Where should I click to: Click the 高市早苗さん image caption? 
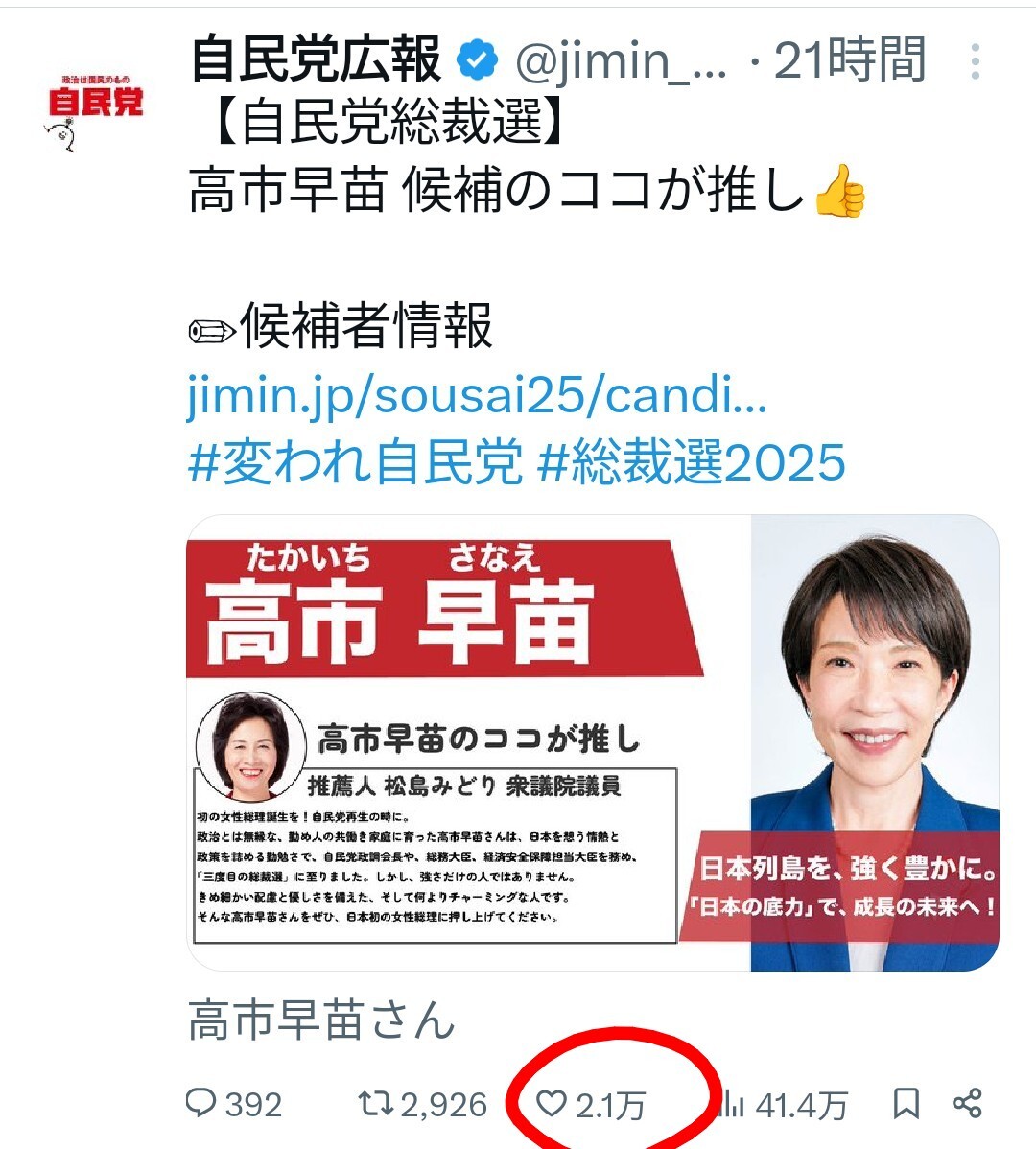coord(321,1020)
